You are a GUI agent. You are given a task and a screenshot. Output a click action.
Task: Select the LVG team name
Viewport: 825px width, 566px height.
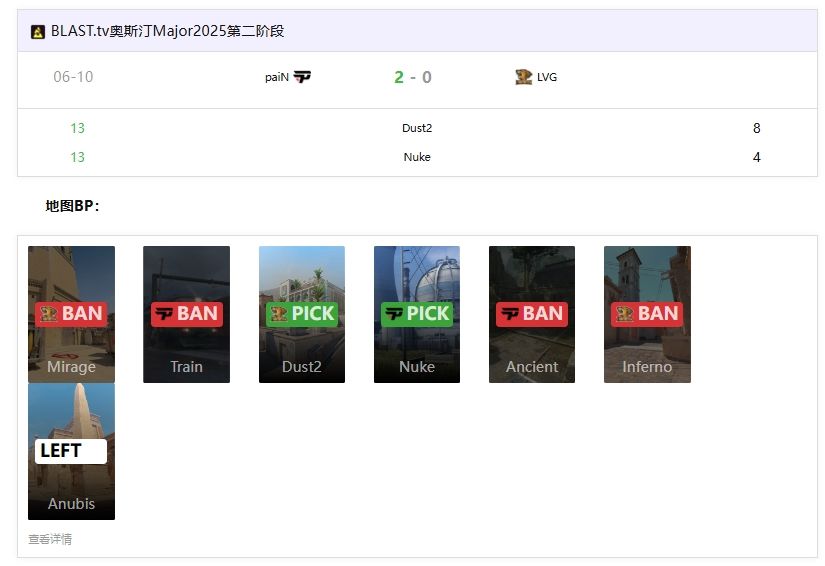pyautogui.click(x=547, y=77)
